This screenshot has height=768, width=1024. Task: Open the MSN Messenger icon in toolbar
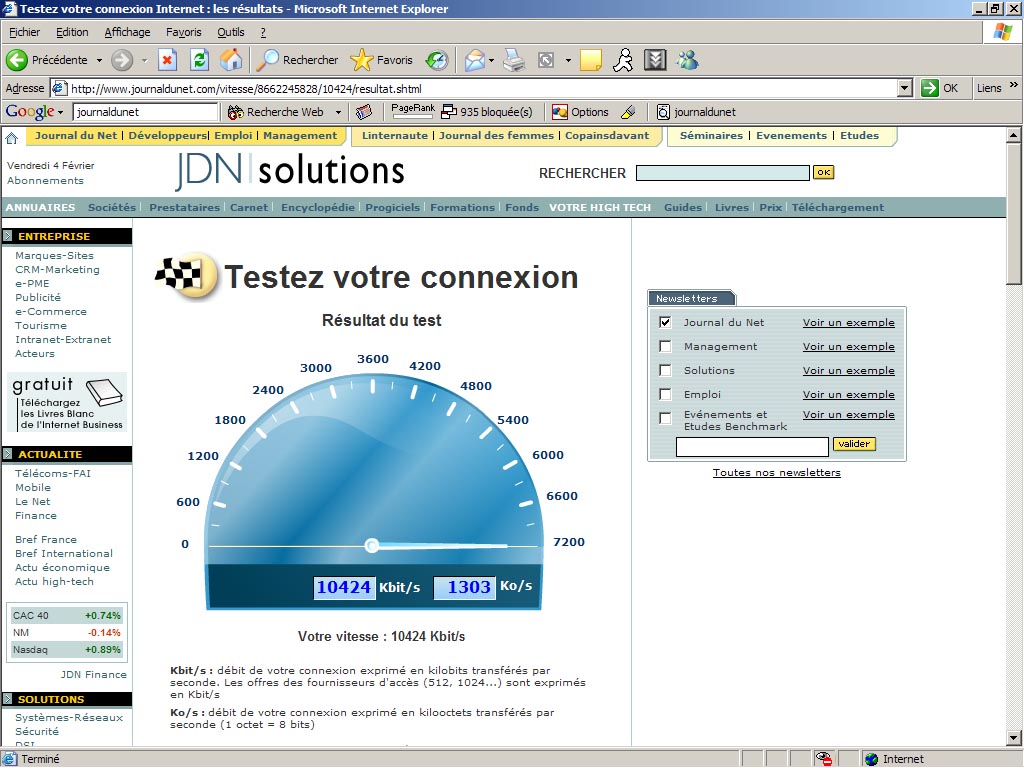tap(687, 60)
